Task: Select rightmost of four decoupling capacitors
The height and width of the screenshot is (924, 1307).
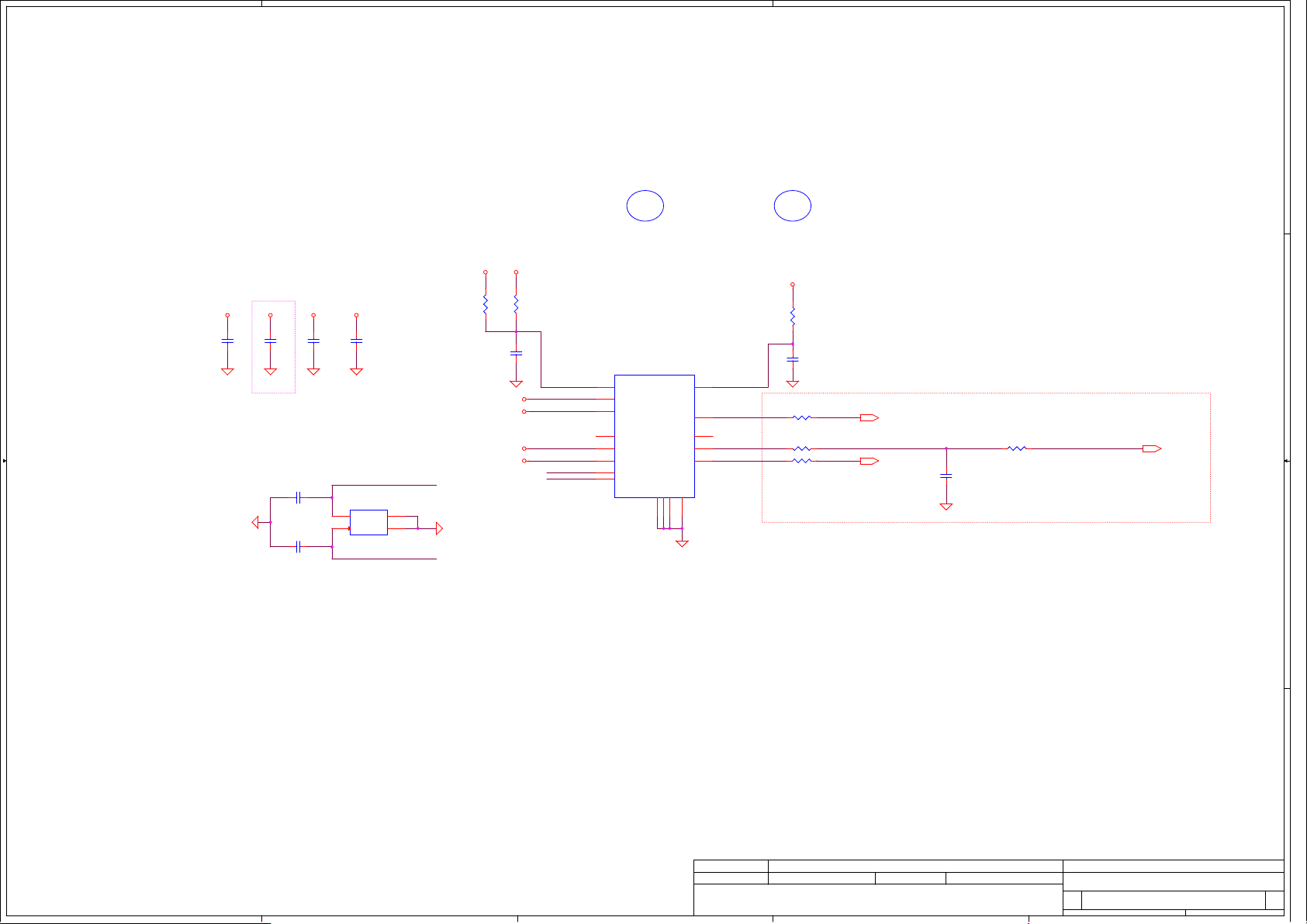Action: tap(356, 341)
